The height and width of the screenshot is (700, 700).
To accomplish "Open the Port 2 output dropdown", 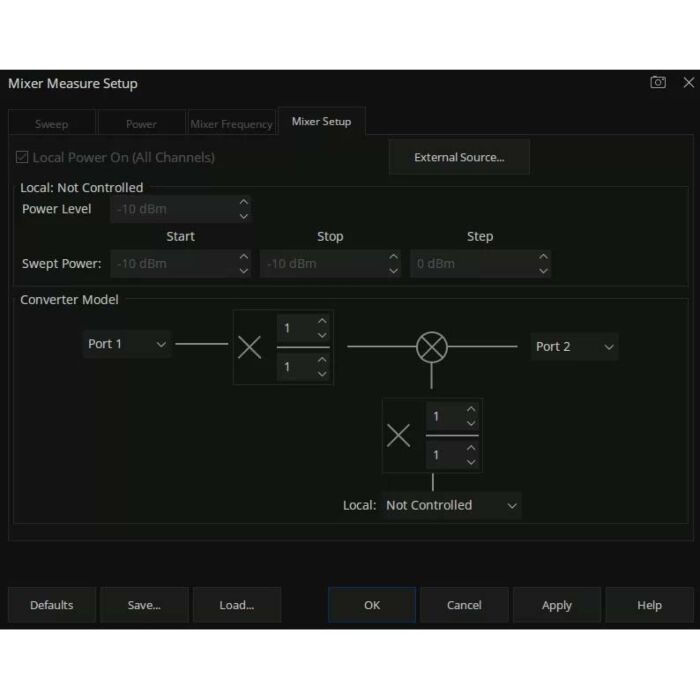I will [574, 346].
